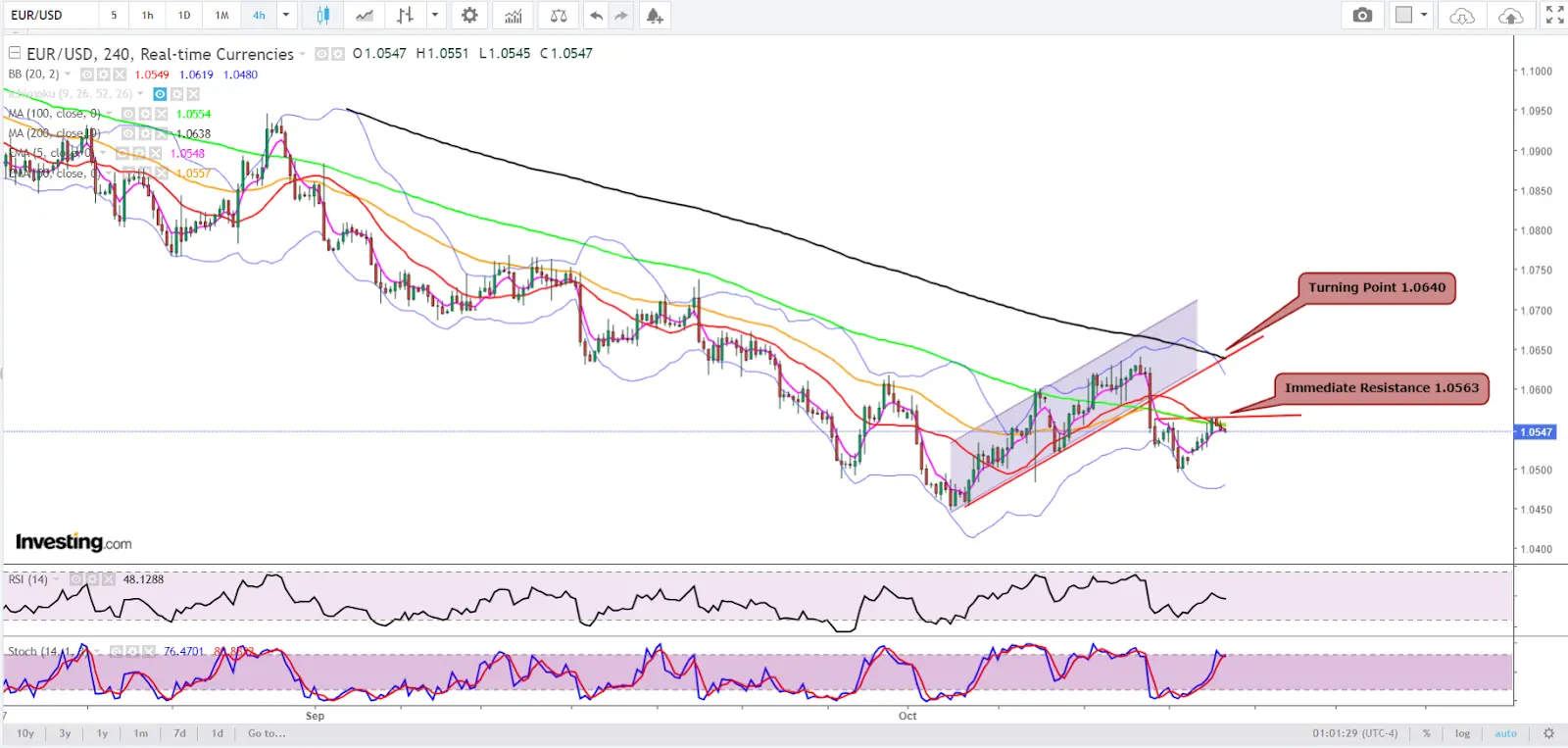Image resolution: width=1568 pixels, height=748 pixels.
Task: Select the 1h timeframe
Action: pyautogui.click(x=148, y=16)
